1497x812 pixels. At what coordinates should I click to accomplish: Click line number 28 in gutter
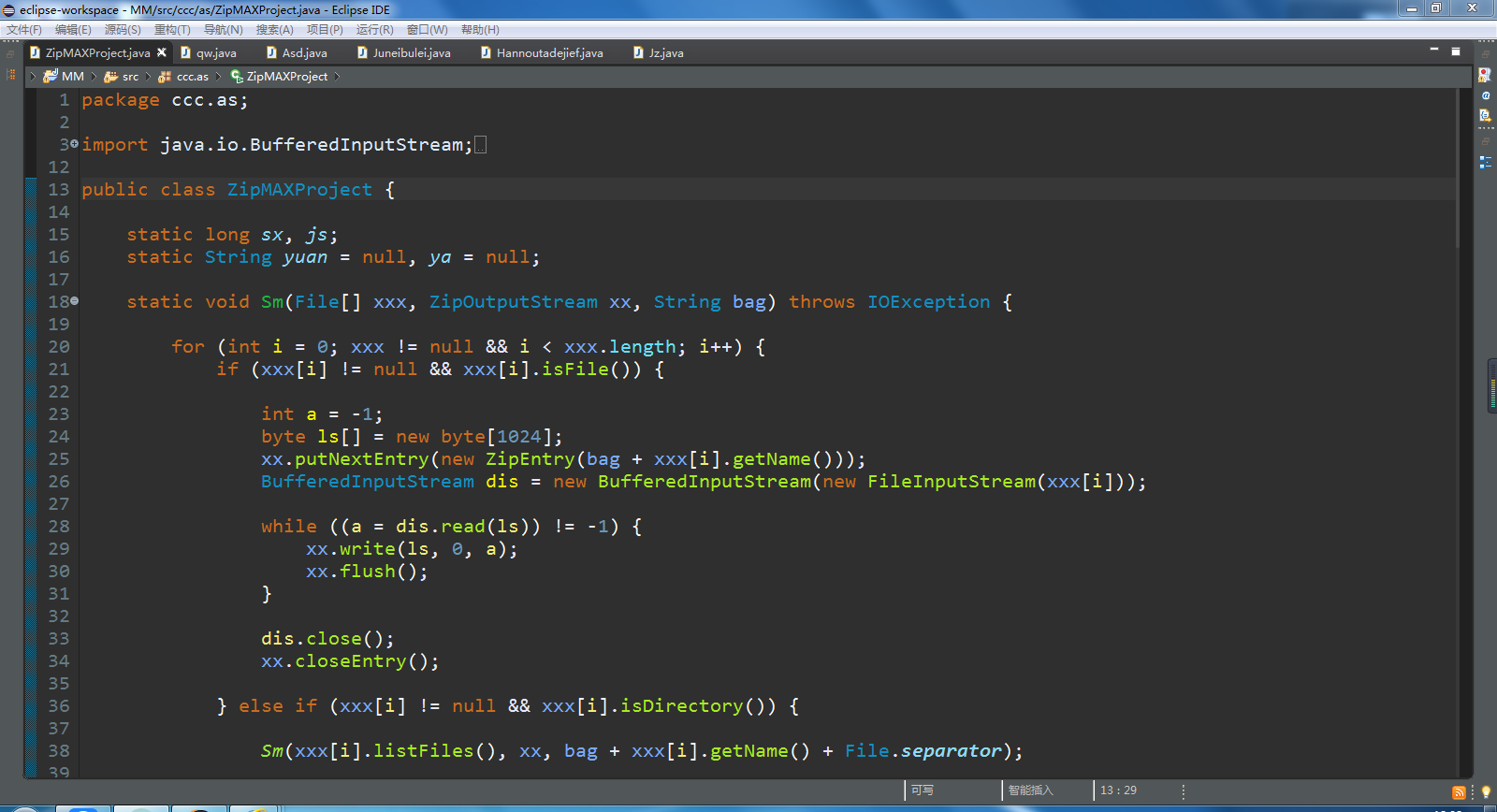pos(58,526)
